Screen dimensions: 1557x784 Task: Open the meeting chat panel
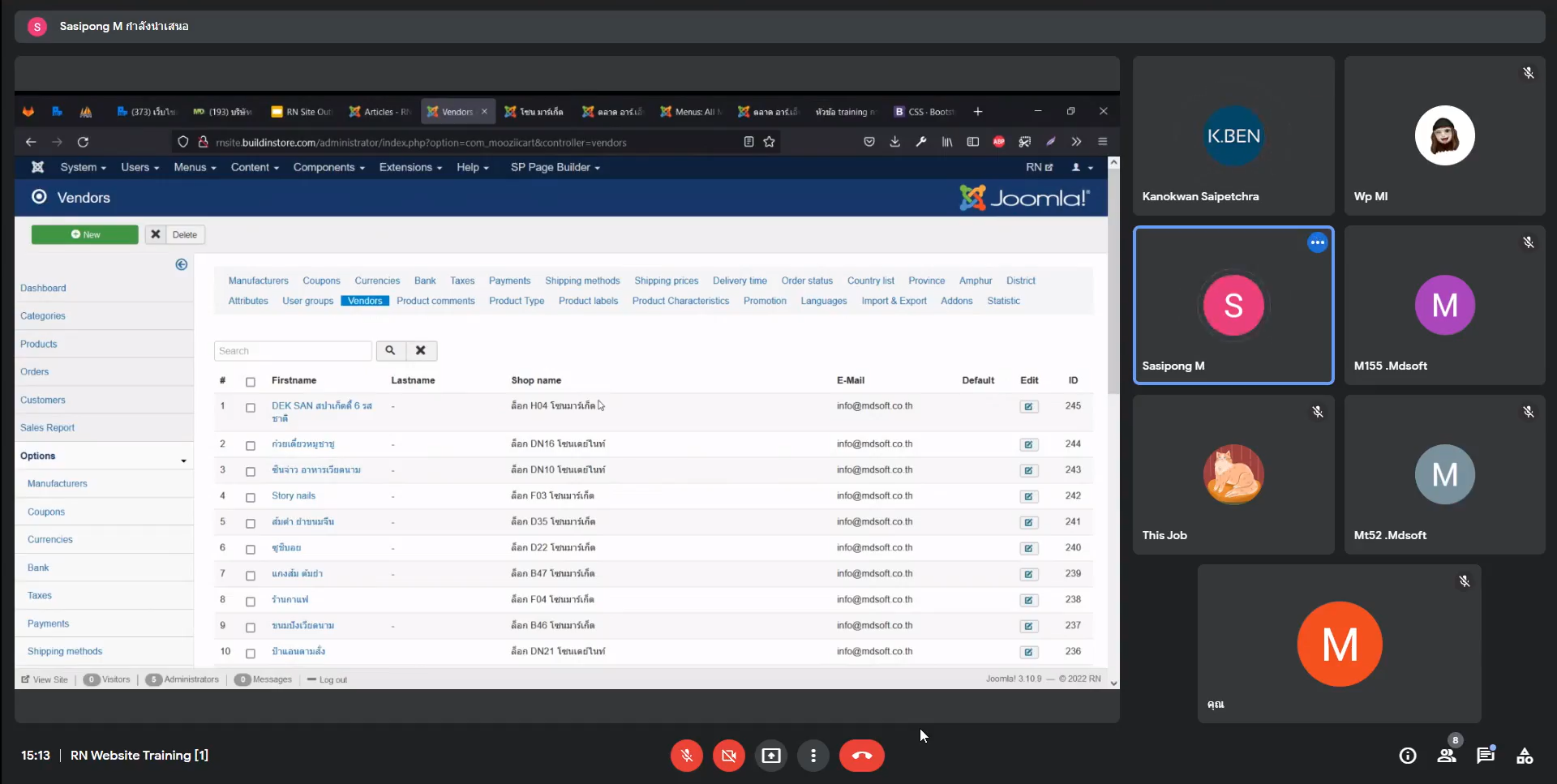(x=1485, y=756)
